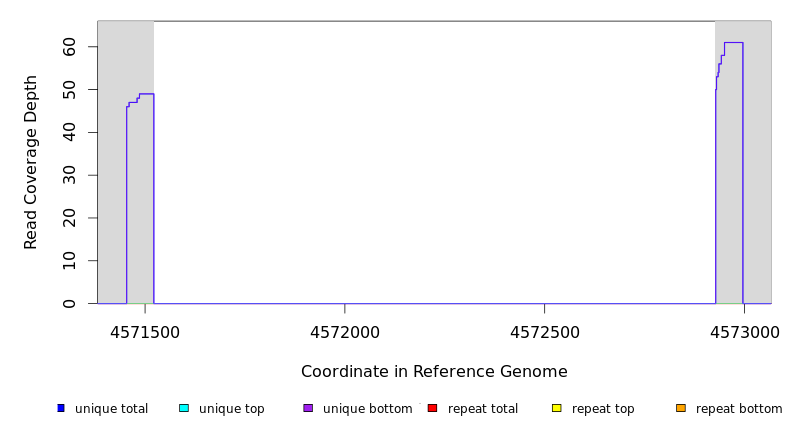Viewport: 792px width, 432px height.
Task: Click the orange repeat bottom legend swatch
Action: tap(681, 408)
